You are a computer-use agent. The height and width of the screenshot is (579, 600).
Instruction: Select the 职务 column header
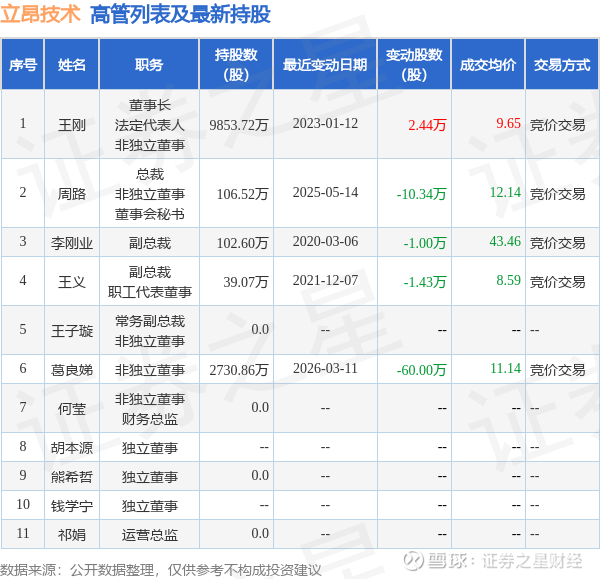click(149, 65)
